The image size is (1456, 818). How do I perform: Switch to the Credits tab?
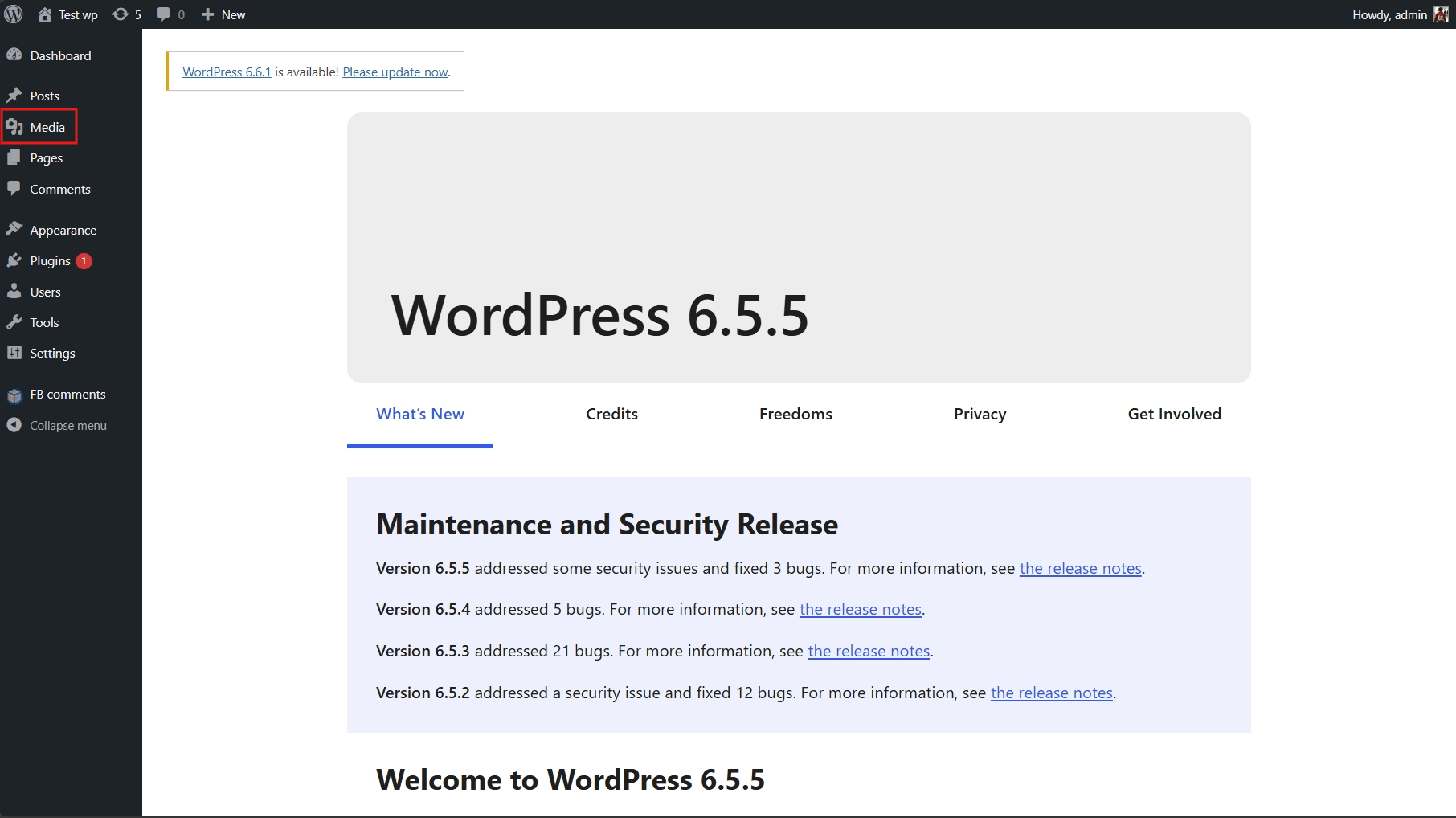pyautogui.click(x=611, y=414)
